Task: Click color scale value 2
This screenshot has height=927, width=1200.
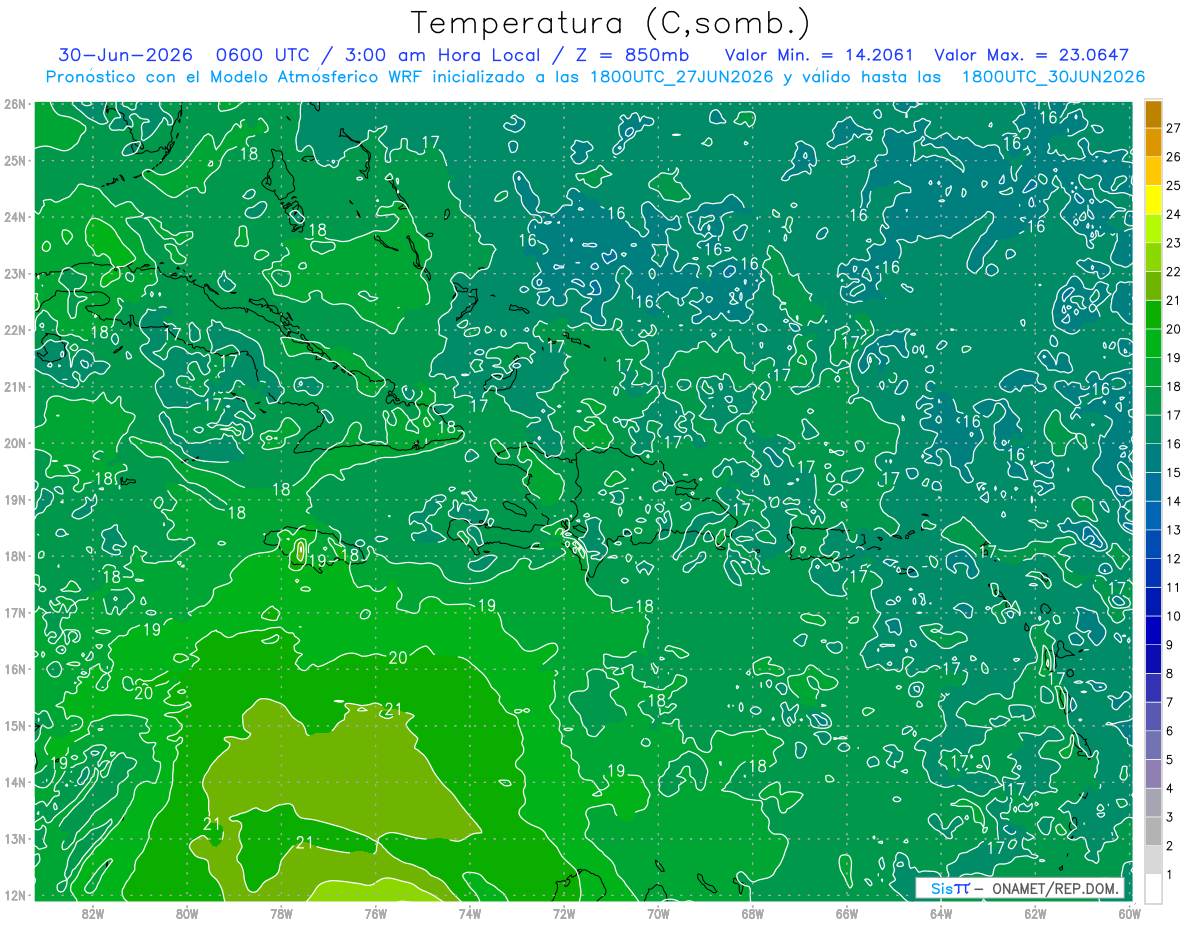Action: click(1171, 845)
